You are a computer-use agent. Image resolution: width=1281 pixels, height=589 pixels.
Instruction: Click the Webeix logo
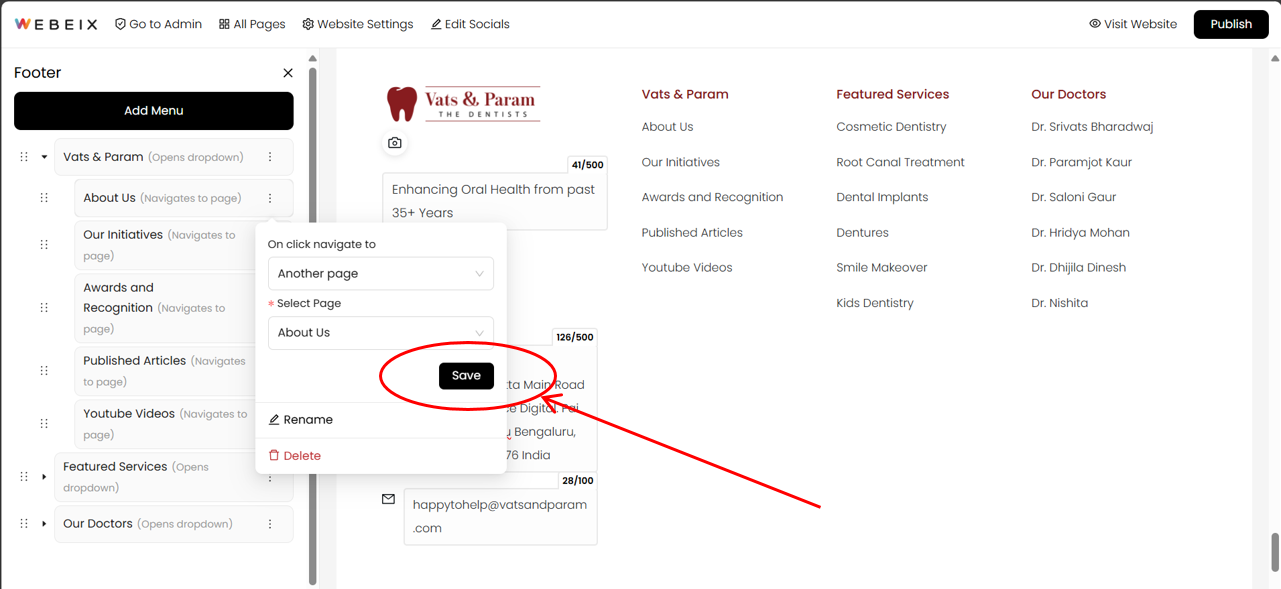point(56,24)
